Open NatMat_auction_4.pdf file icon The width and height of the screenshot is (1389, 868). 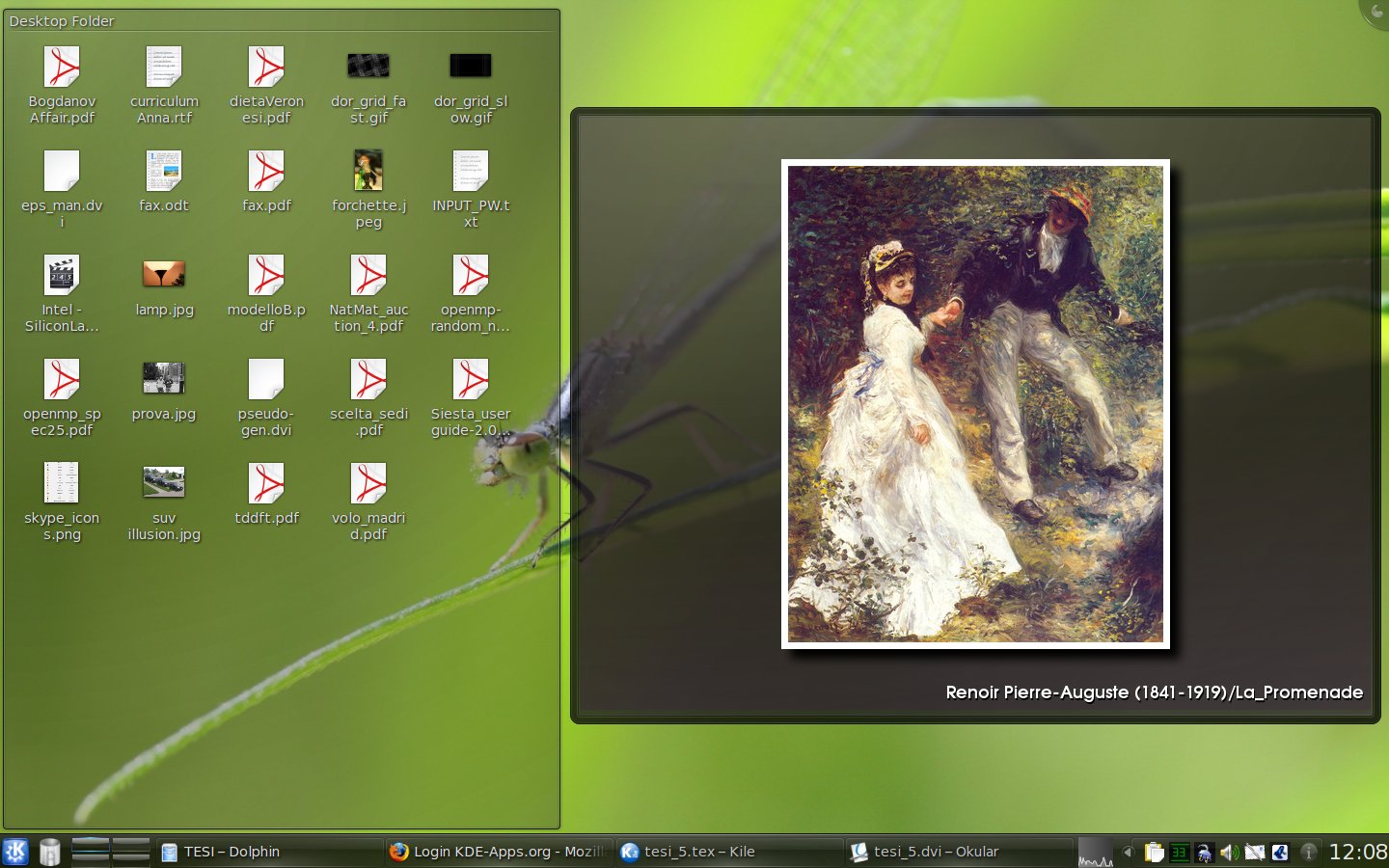point(368,275)
